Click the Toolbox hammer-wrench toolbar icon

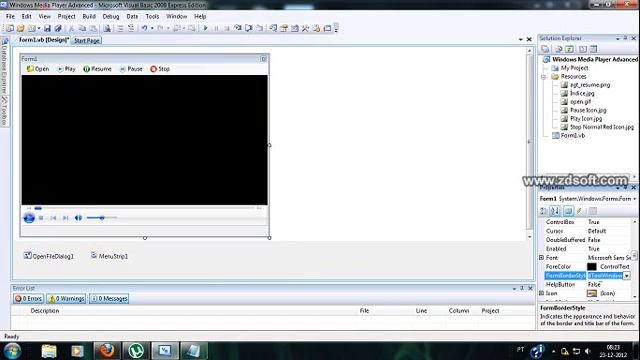[x=305, y=28]
